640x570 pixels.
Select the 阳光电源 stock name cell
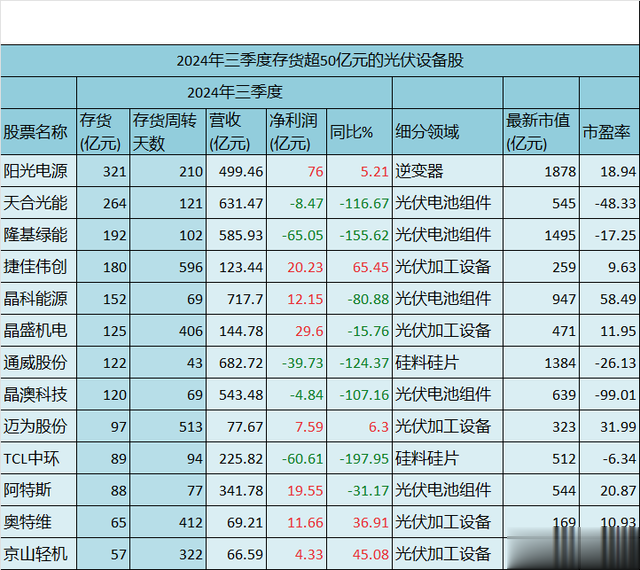click(36, 171)
